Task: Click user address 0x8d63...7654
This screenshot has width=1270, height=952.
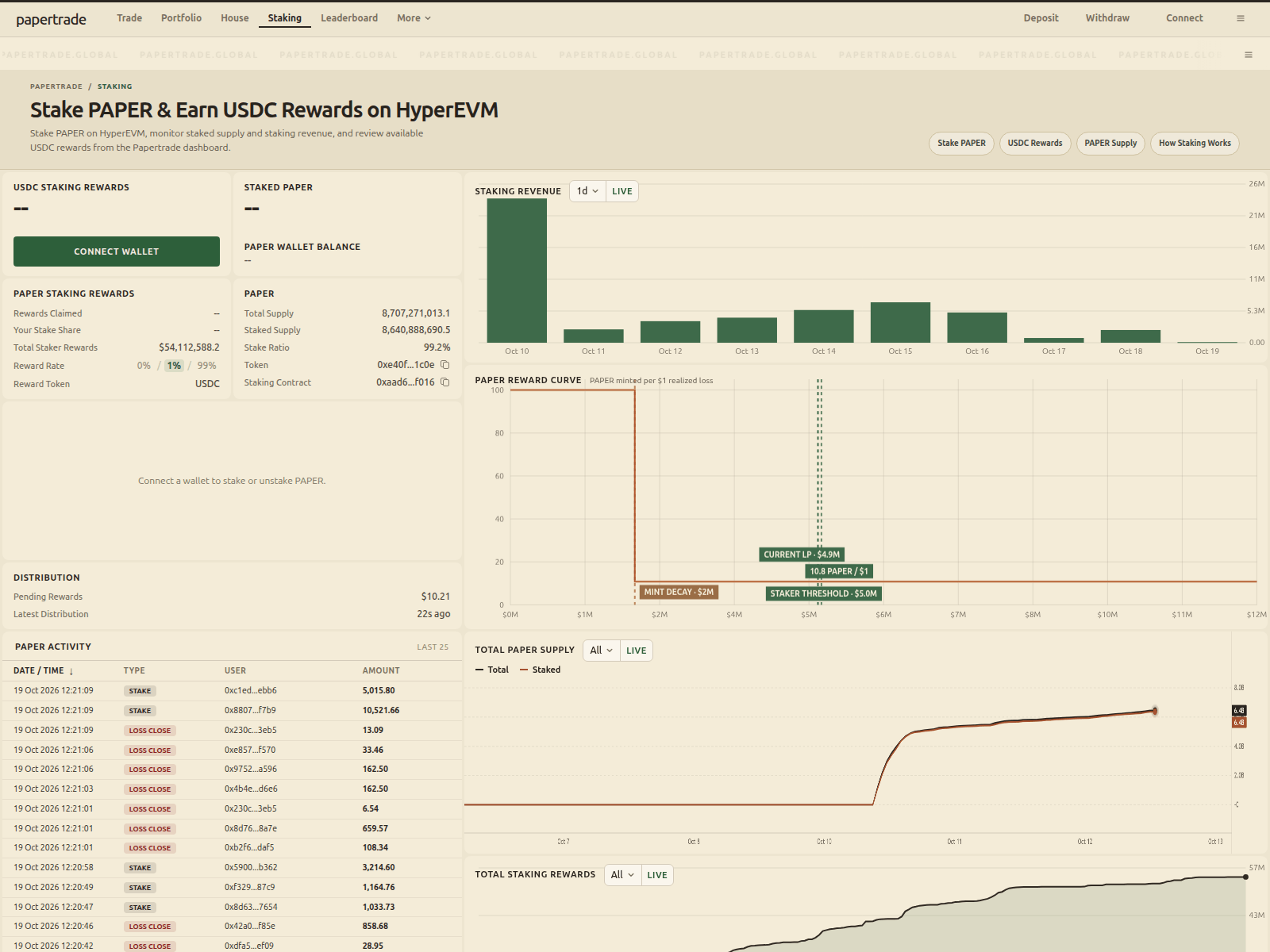Action: click(251, 908)
